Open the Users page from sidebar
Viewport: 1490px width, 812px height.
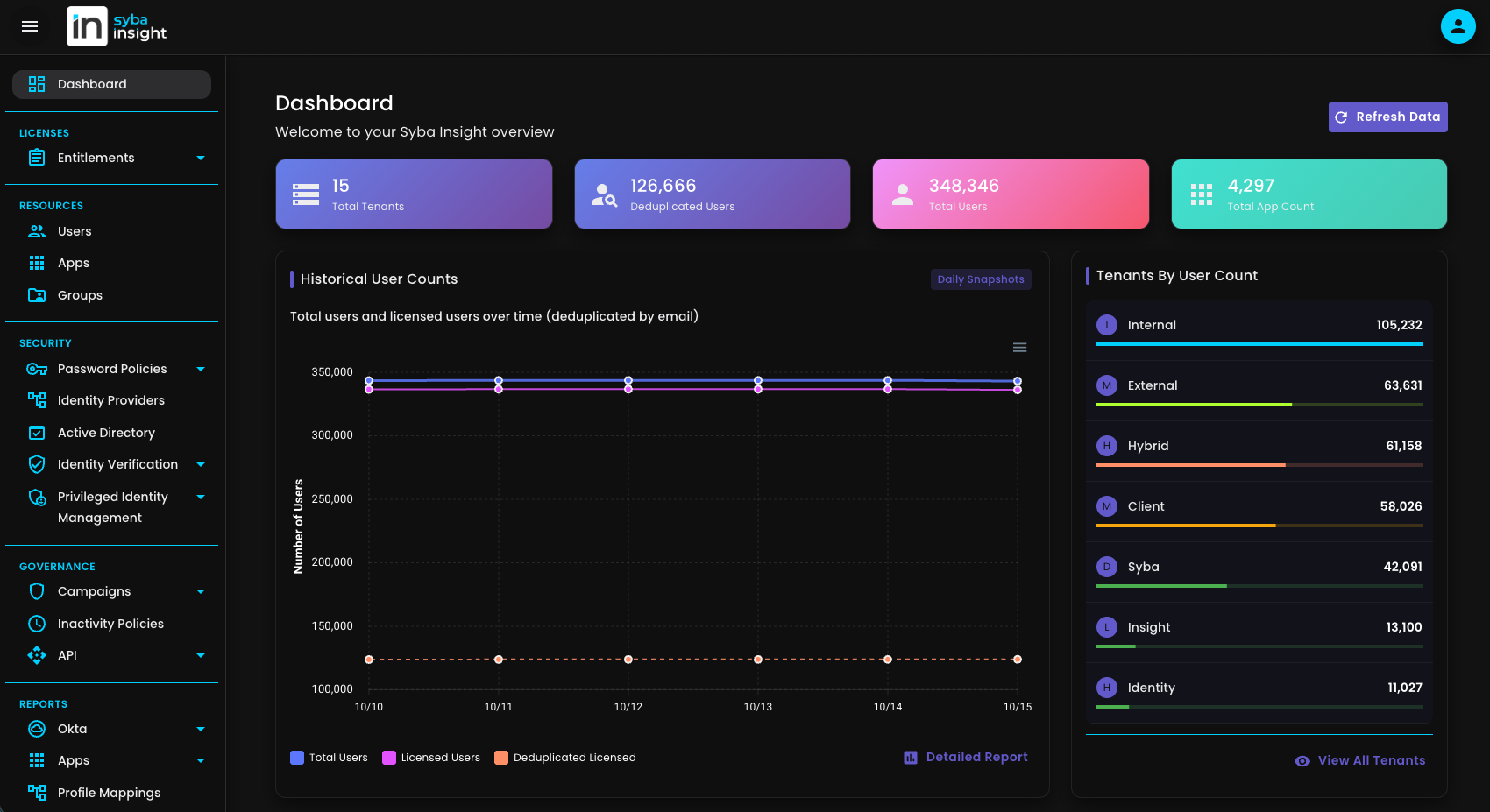74,231
